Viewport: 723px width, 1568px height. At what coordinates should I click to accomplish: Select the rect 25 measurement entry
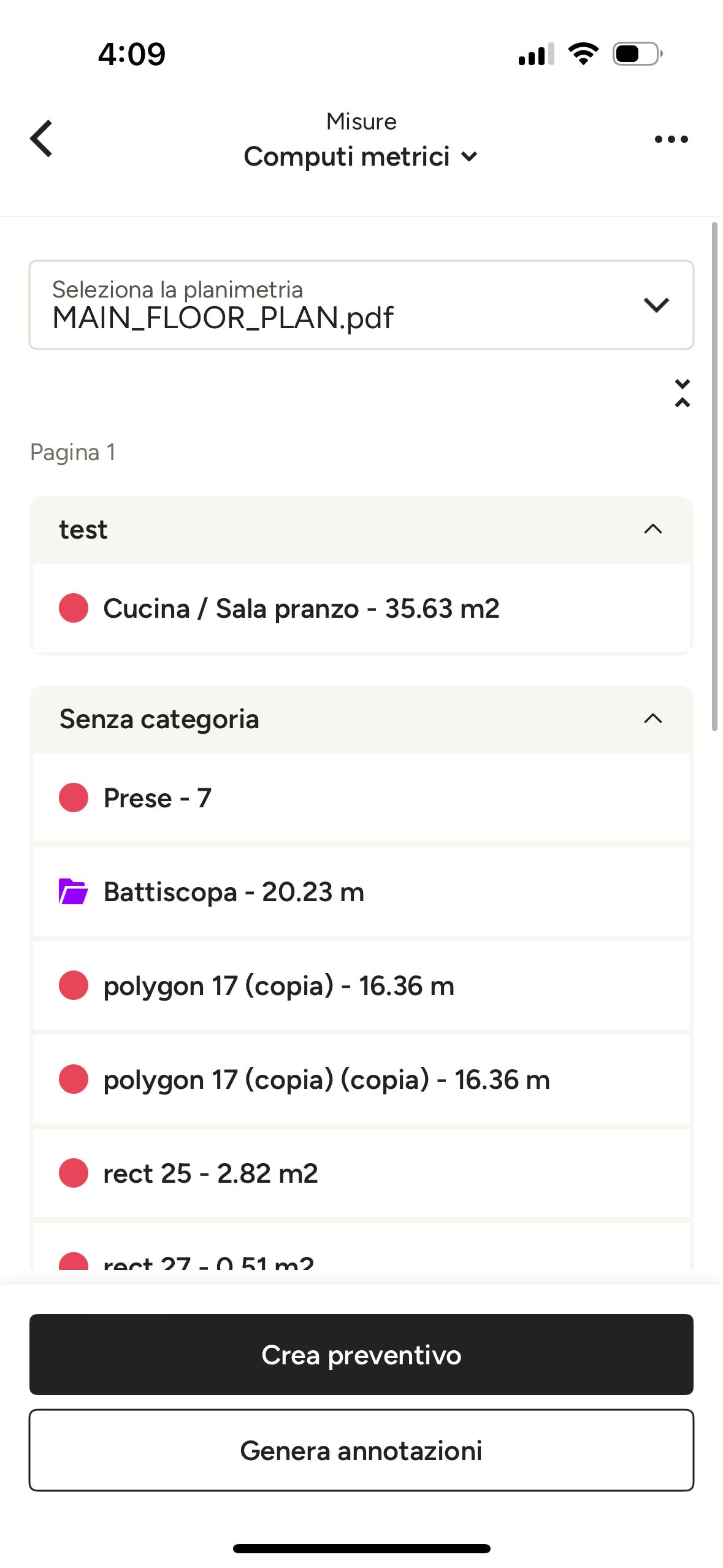[x=361, y=1174]
